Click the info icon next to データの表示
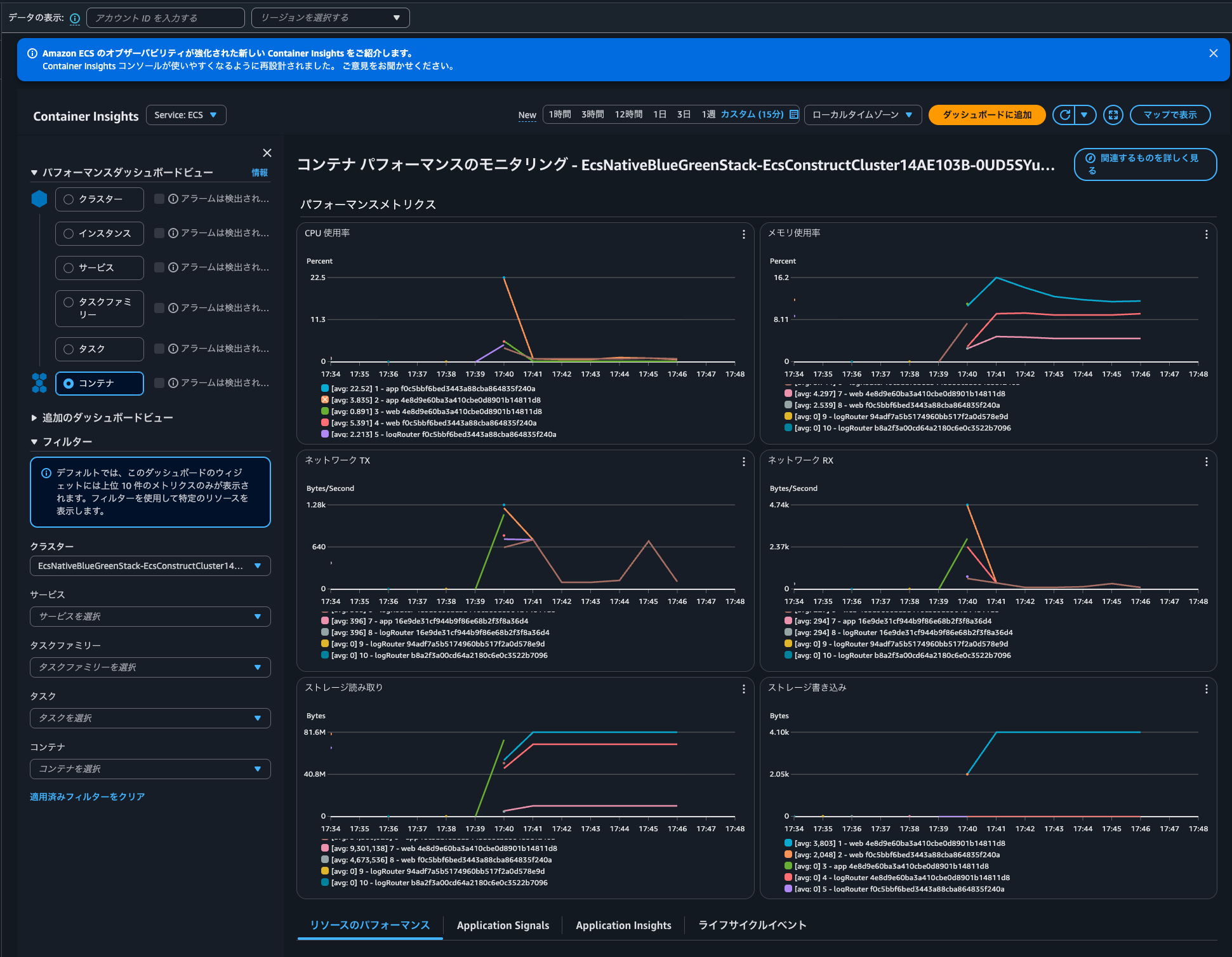1232x957 pixels. [75, 18]
